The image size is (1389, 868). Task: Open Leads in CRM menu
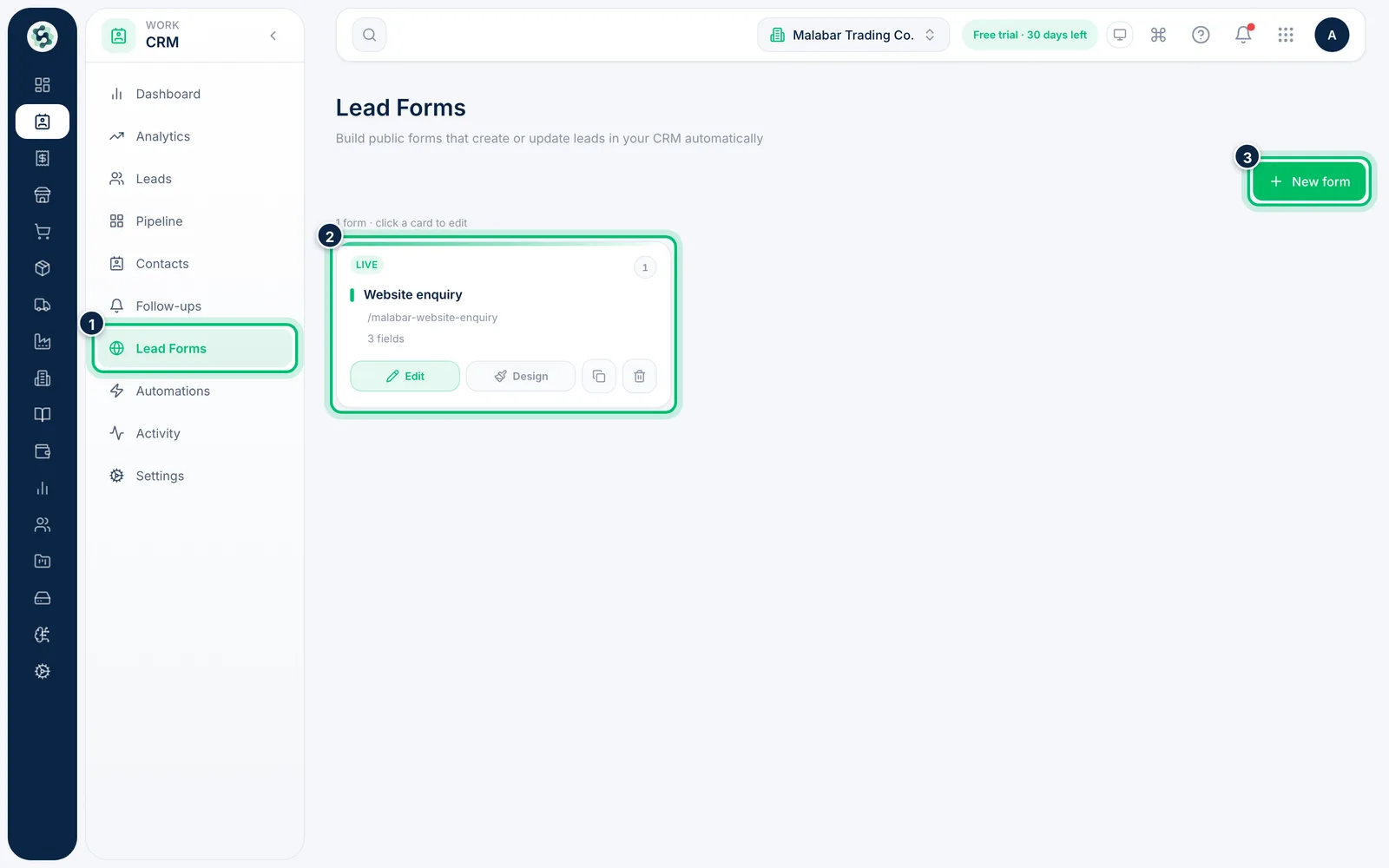[195, 179]
